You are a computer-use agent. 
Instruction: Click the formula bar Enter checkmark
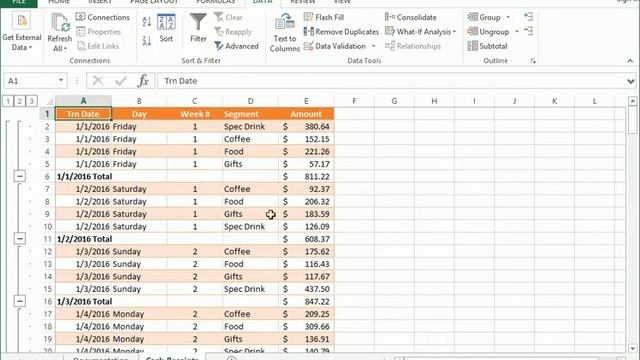point(121,81)
